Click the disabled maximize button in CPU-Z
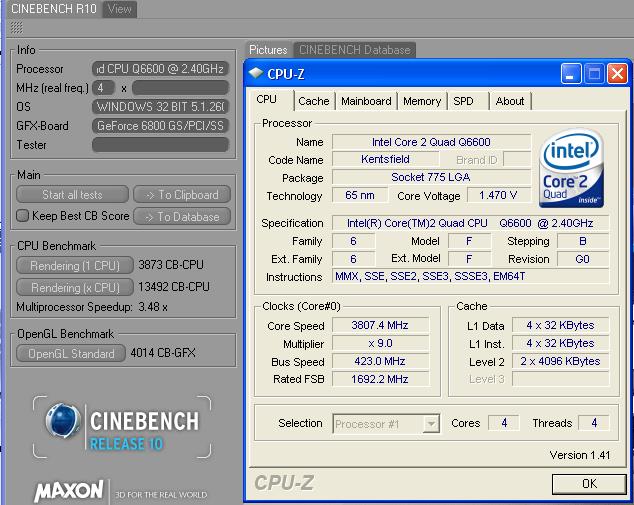This screenshot has height=505, width=634. pyautogui.click(x=594, y=74)
